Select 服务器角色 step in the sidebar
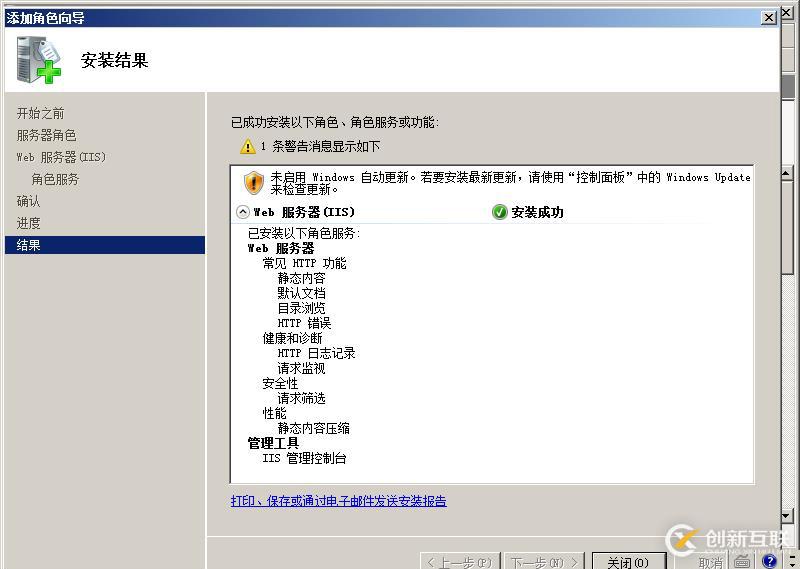Viewport: 800px width, 569px height. pyautogui.click(x=46, y=135)
